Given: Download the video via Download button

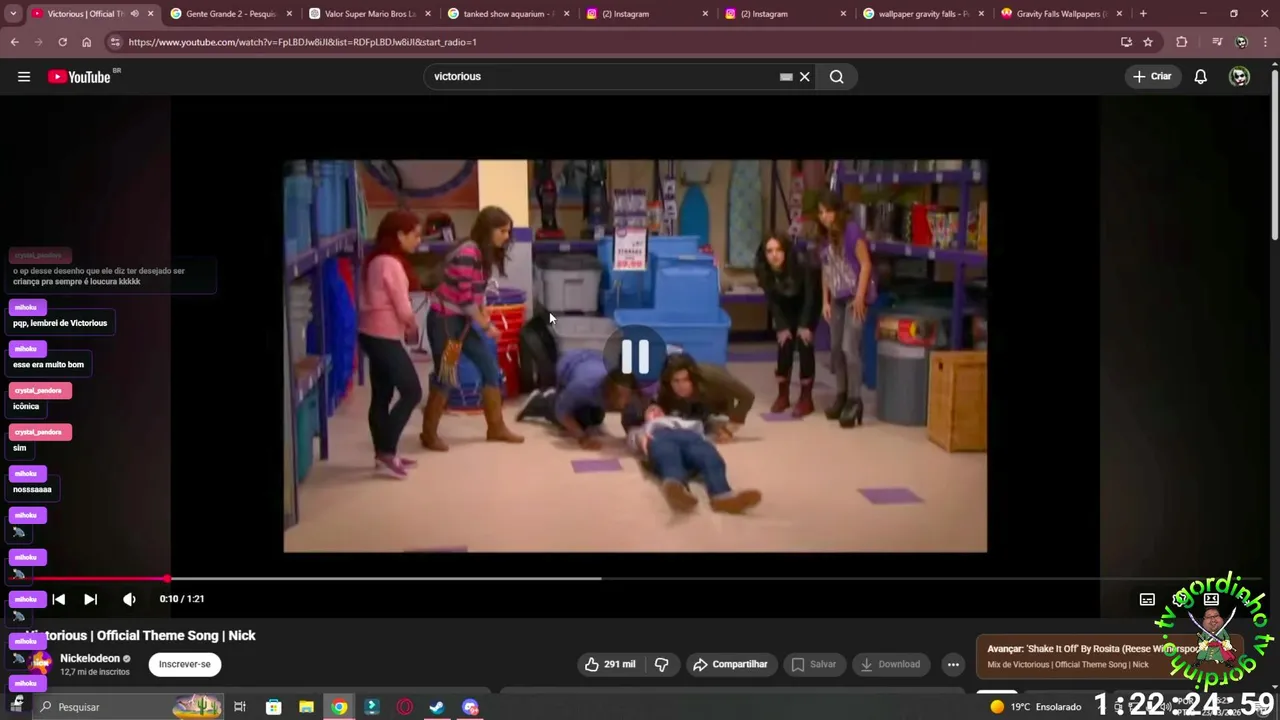Looking at the screenshot, I should [890, 664].
